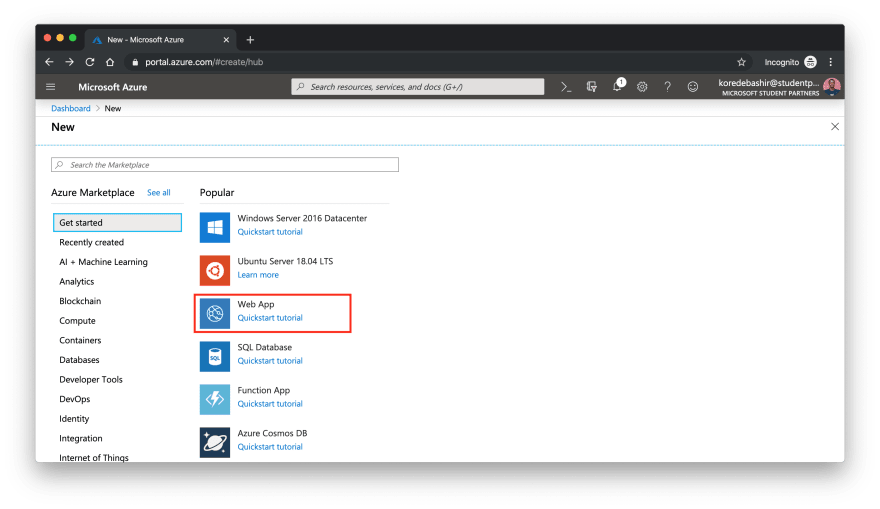Launch Cloud Shell from the top bar

566,87
